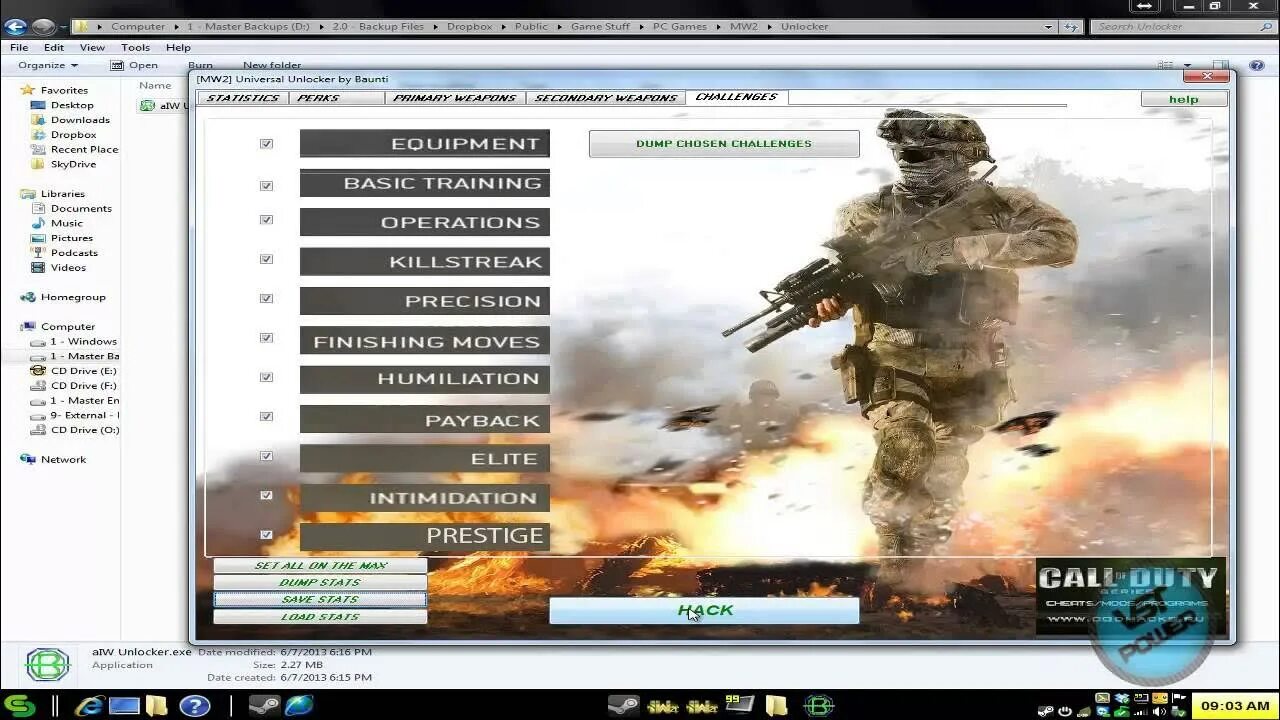Screen dimensions: 1280x720
Task: Click the Explorer back arrow button
Action: click(x=15, y=27)
